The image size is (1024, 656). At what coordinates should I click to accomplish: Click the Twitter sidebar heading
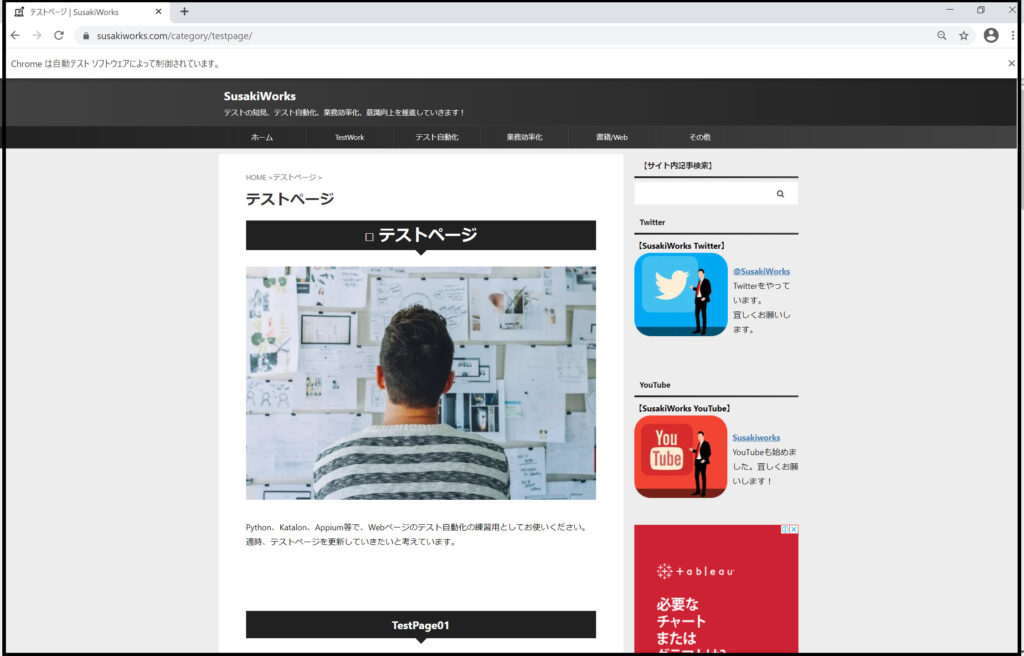(x=652, y=222)
